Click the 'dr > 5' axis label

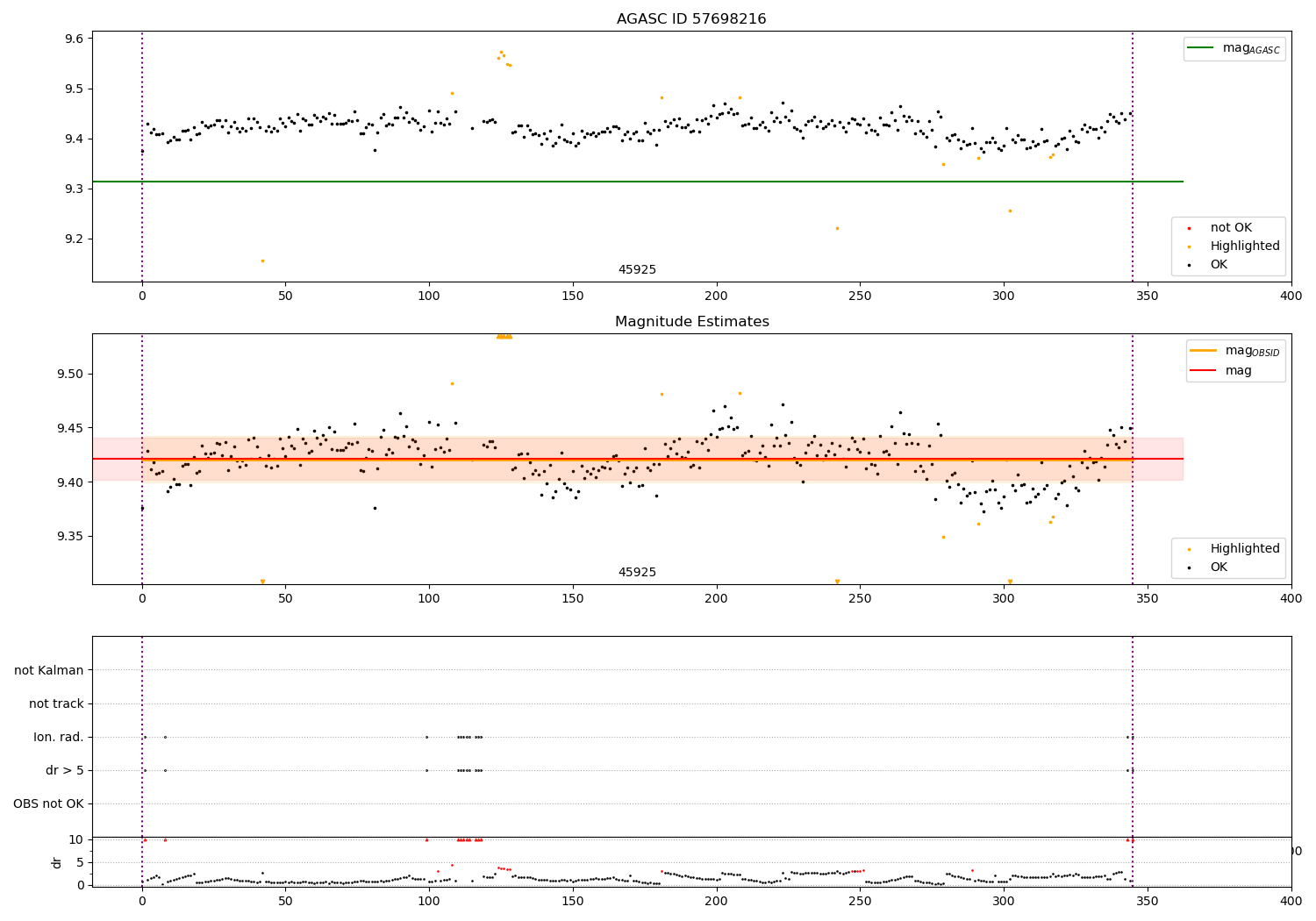tap(65, 770)
